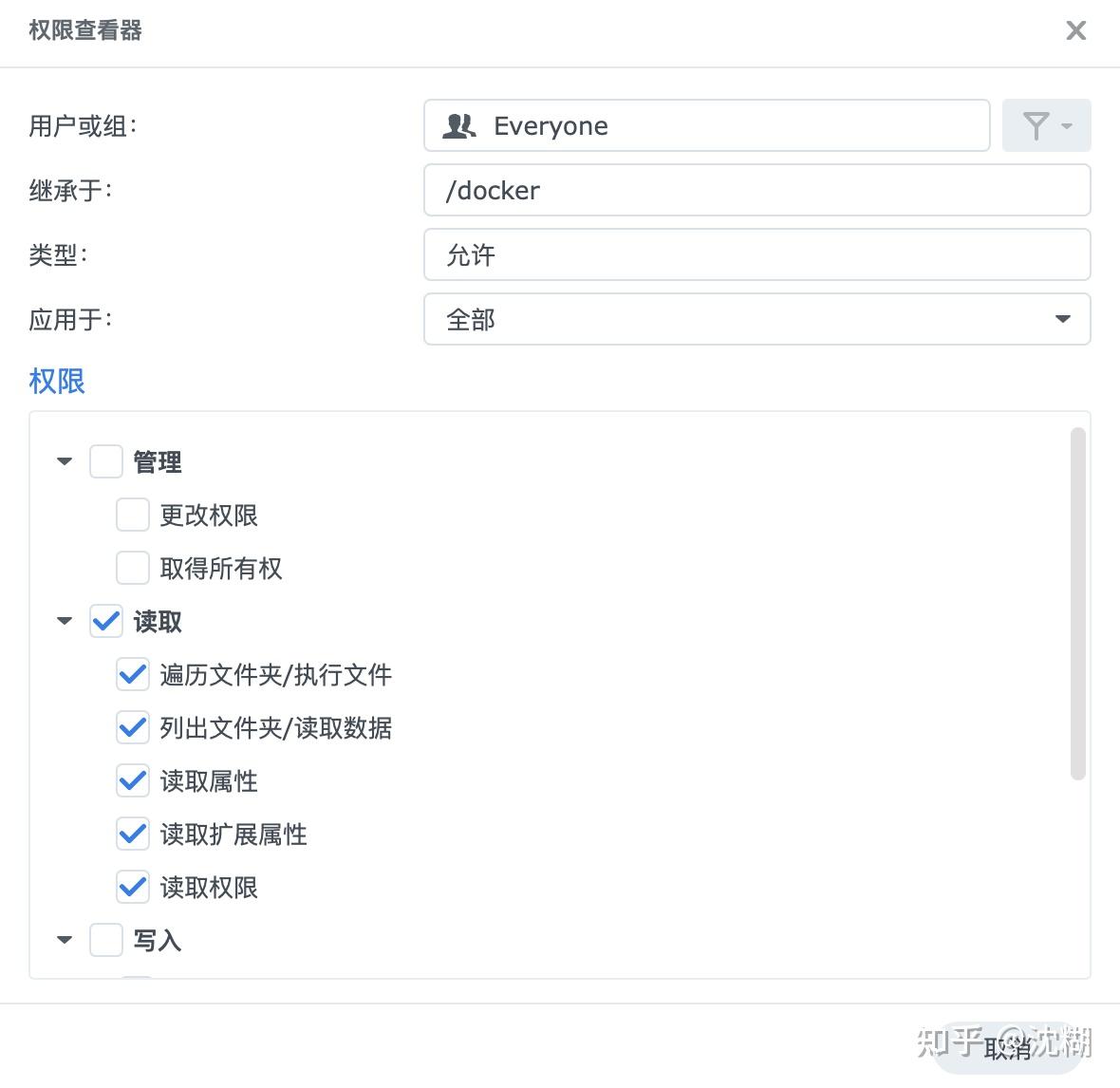
Task: Disable the 读取属性 checkbox
Action: coord(133,780)
